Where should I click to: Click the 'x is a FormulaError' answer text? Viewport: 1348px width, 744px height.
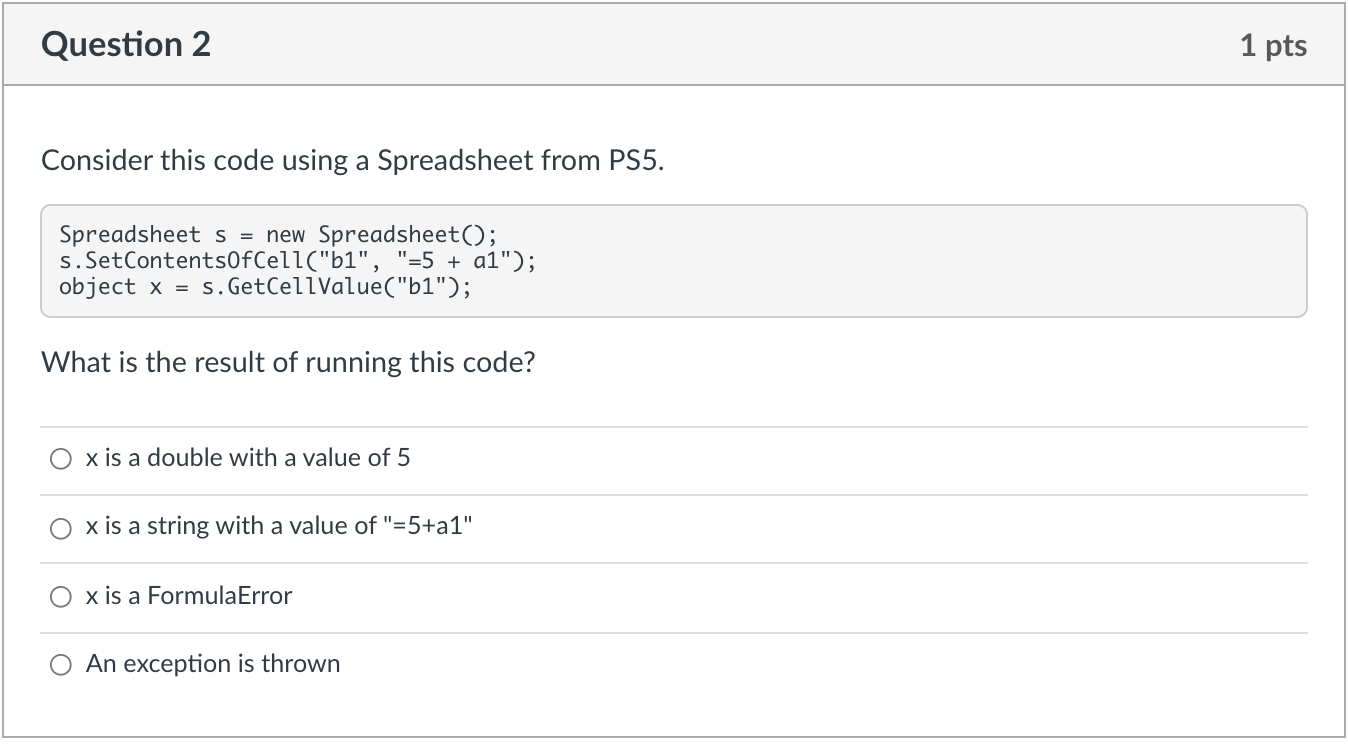point(189,596)
